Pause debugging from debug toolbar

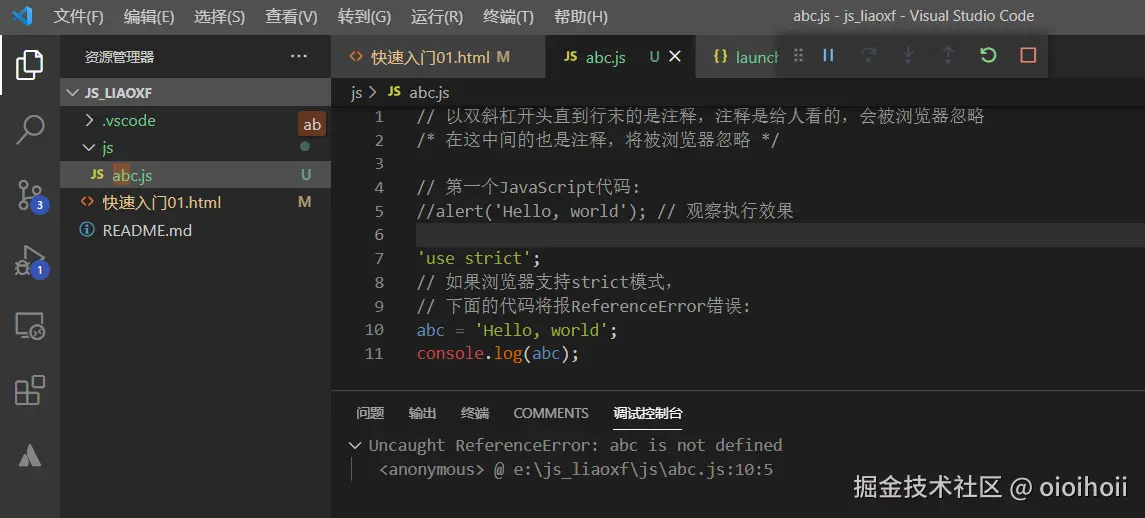828,55
